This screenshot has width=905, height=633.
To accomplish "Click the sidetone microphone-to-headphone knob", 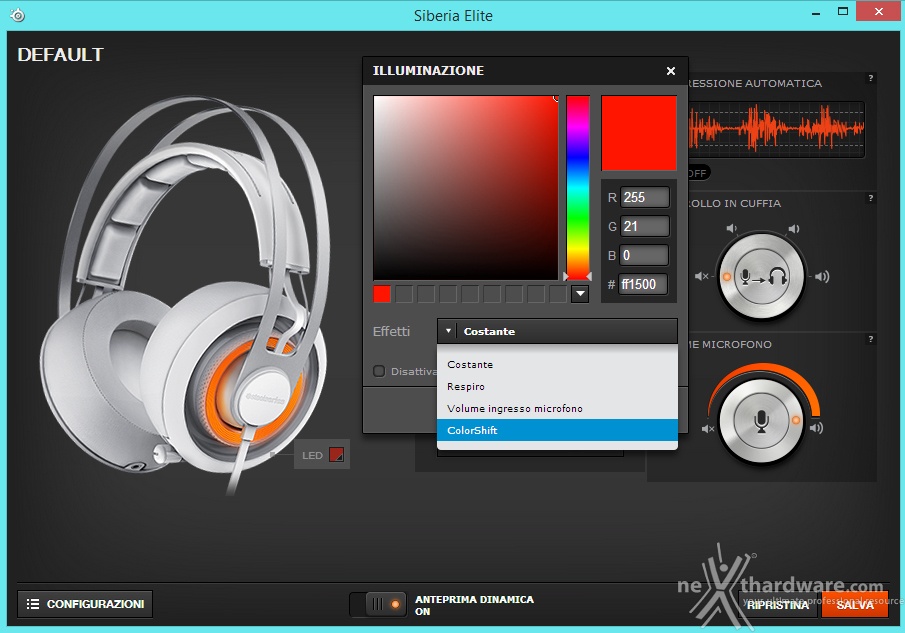I will (761, 277).
